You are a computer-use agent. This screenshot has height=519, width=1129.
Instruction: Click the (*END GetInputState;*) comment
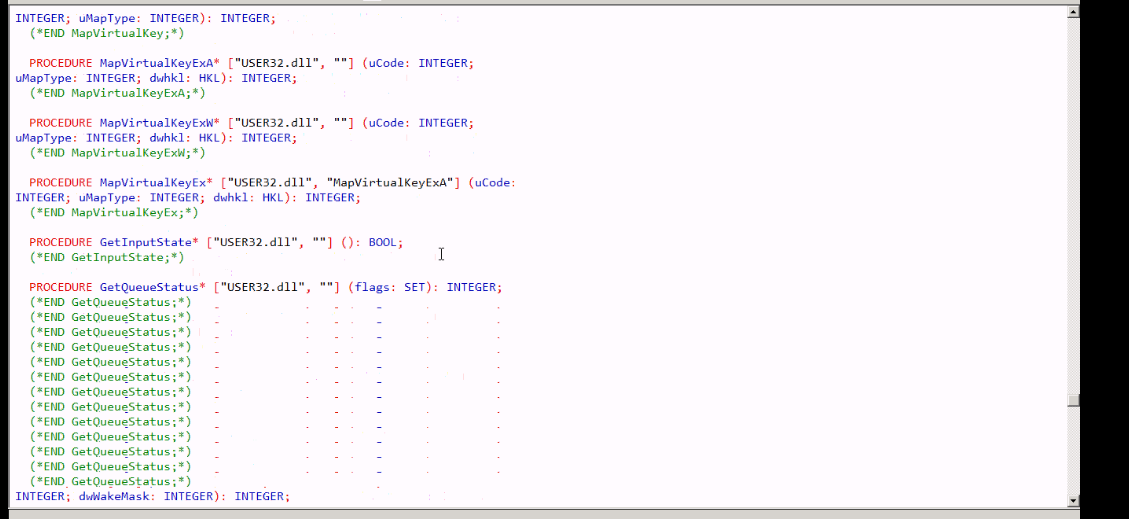[107, 257]
